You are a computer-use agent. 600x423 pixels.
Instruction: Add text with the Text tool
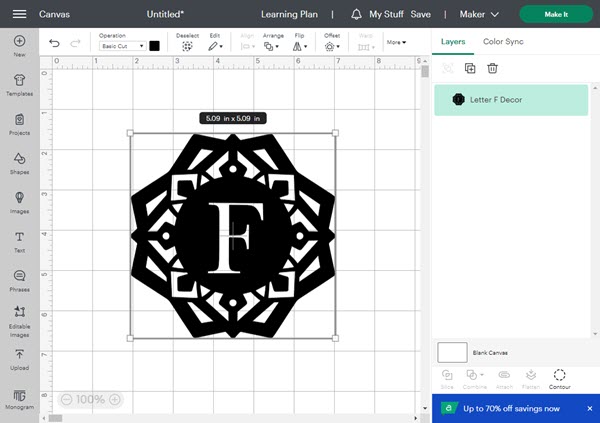click(19, 238)
